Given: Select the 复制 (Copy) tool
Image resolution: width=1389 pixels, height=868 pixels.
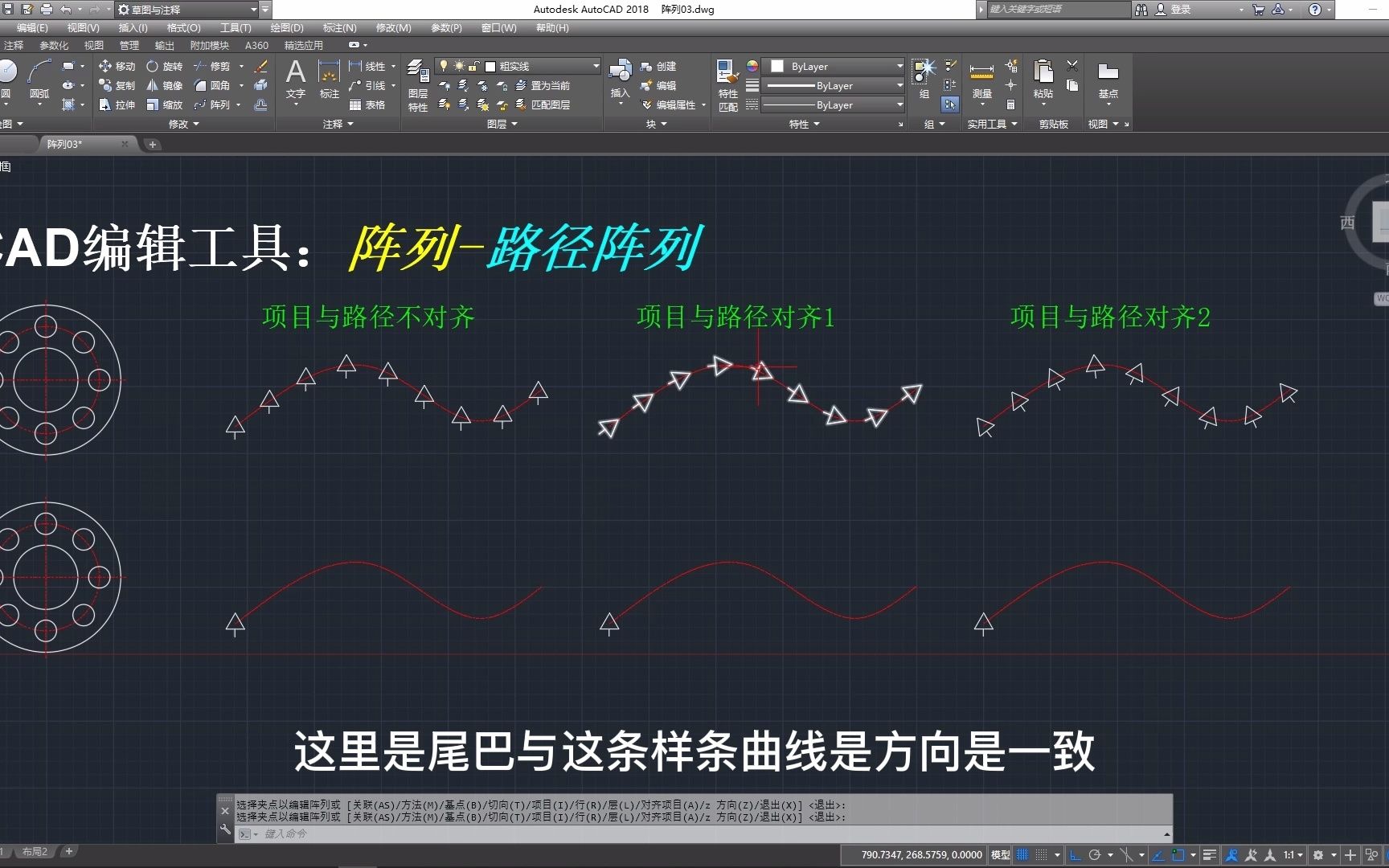Looking at the screenshot, I should (x=123, y=85).
